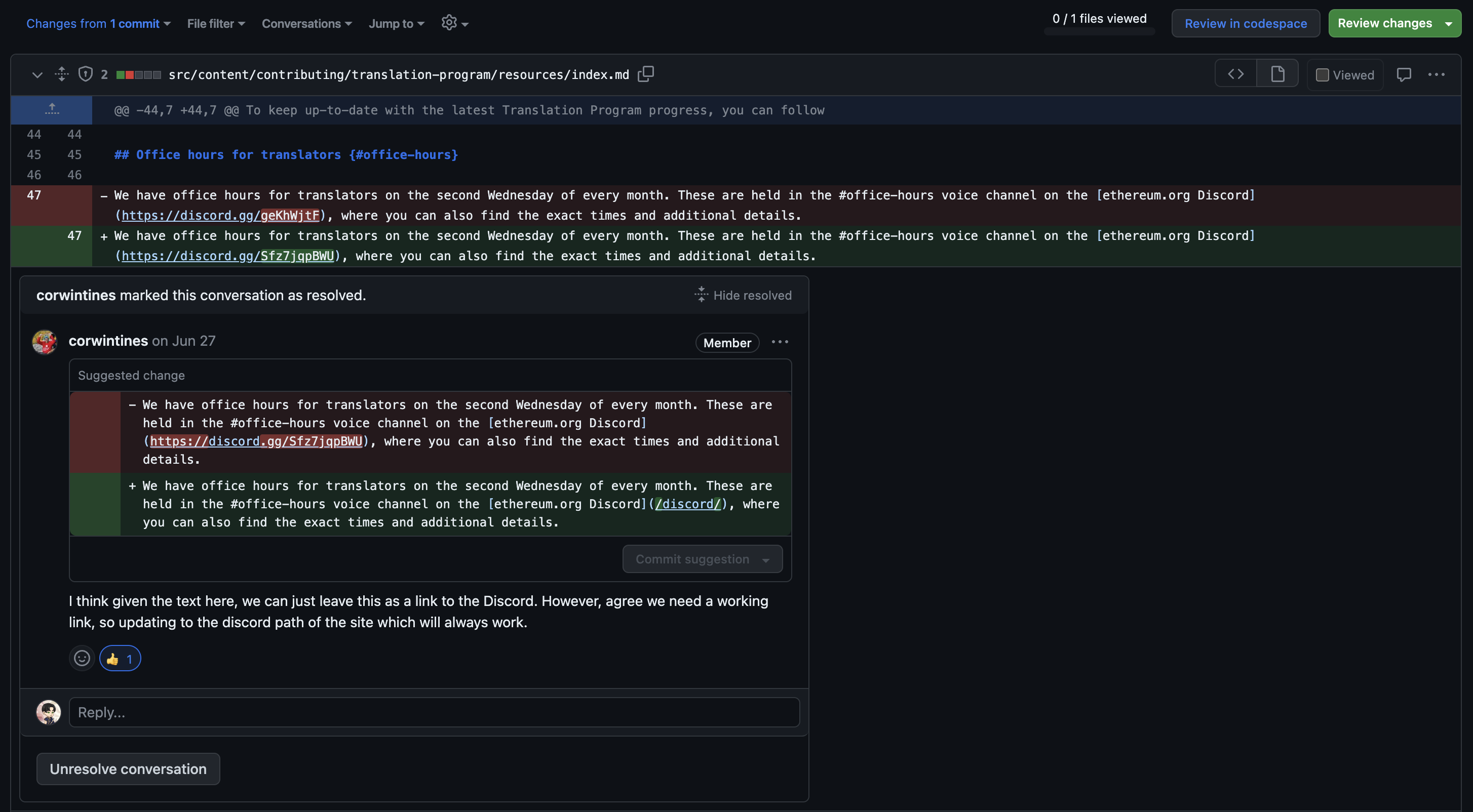
Task: Click the thumbs up reaction icon
Action: click(112, 658)
